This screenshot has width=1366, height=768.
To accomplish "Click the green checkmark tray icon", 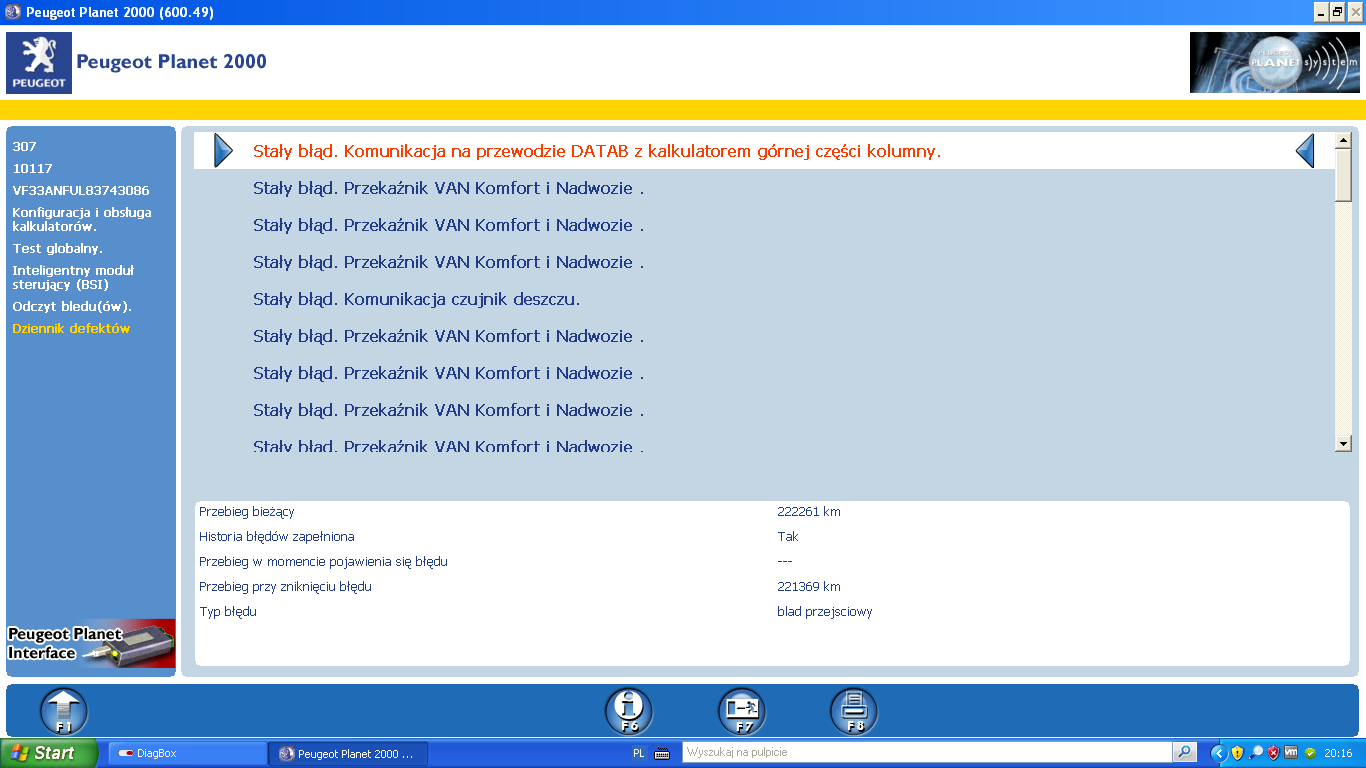I will coord(1310,753).
